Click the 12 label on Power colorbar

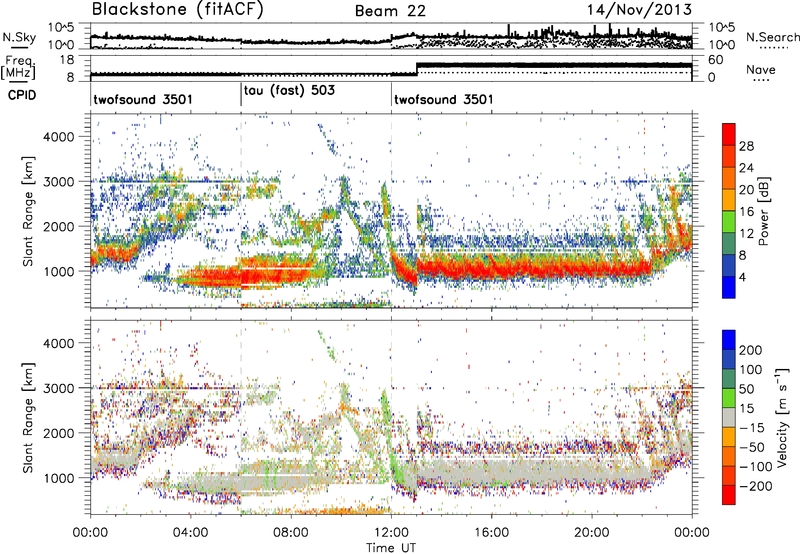point(746,234)
